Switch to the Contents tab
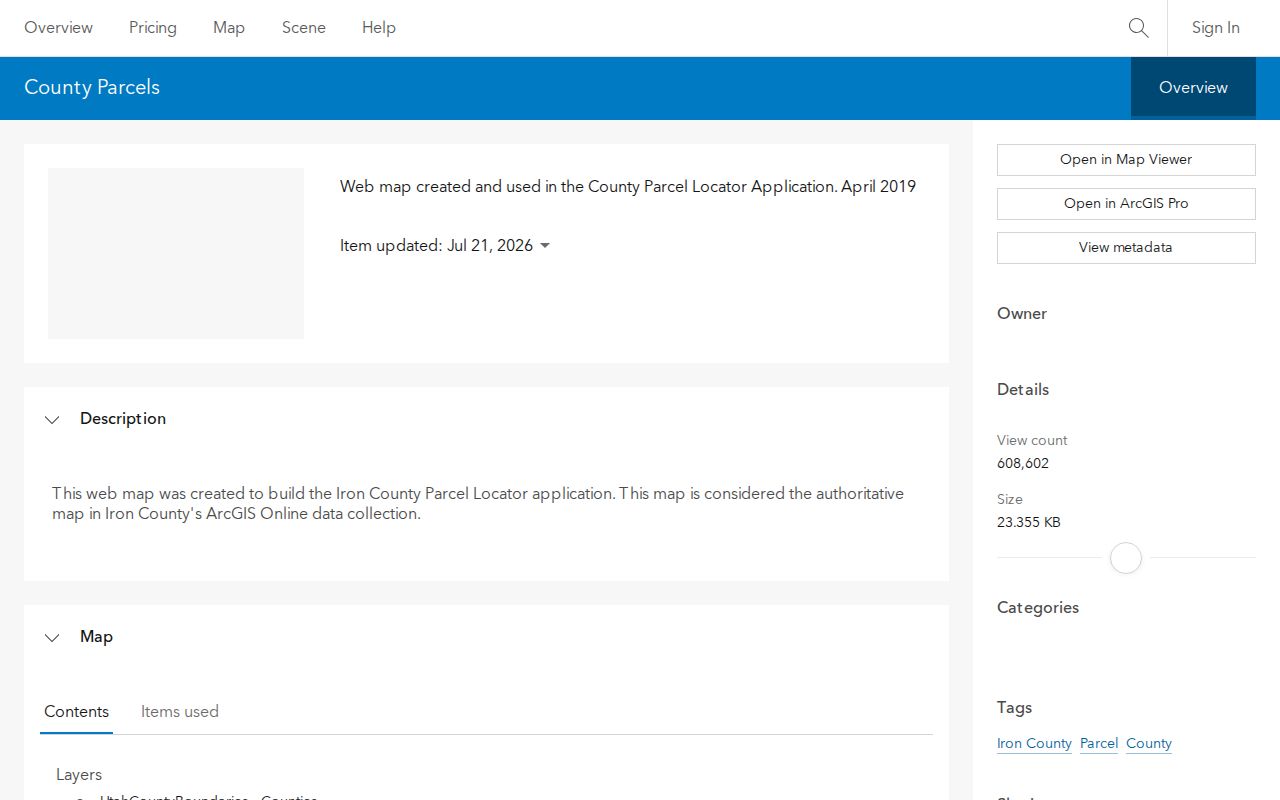This screenshot has height=800, width=1280. pyautogui.click(x=76, y=712)
